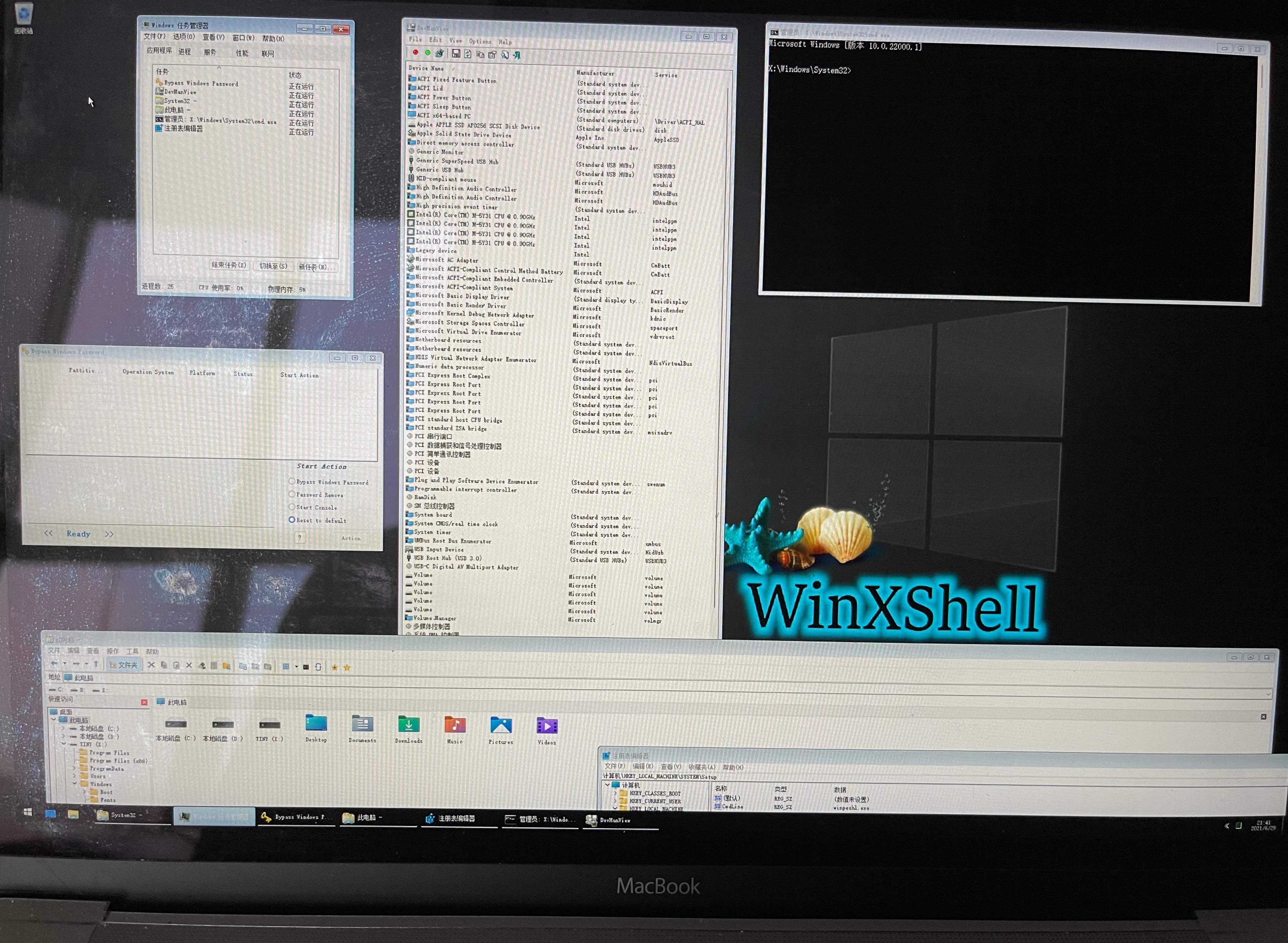
Task: Click the Back arrow in file explorer toolbar
Action: click(54, 664)
